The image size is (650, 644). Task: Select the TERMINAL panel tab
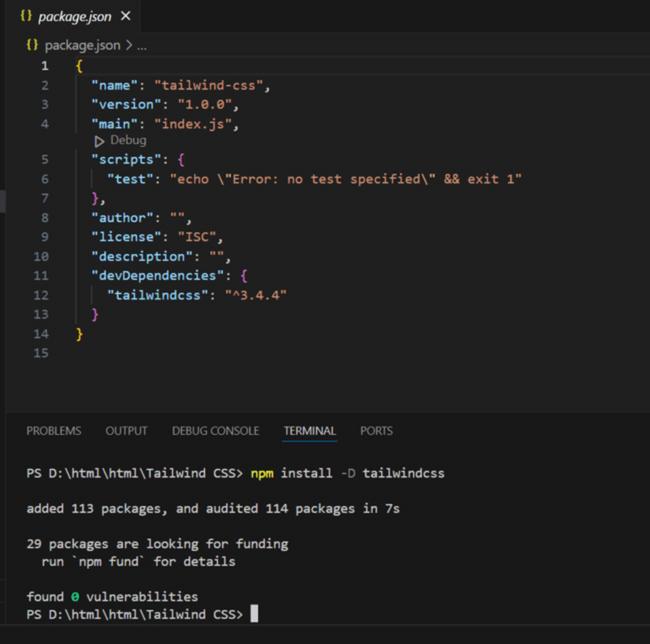pyautogui.click(x=310, y=431)
